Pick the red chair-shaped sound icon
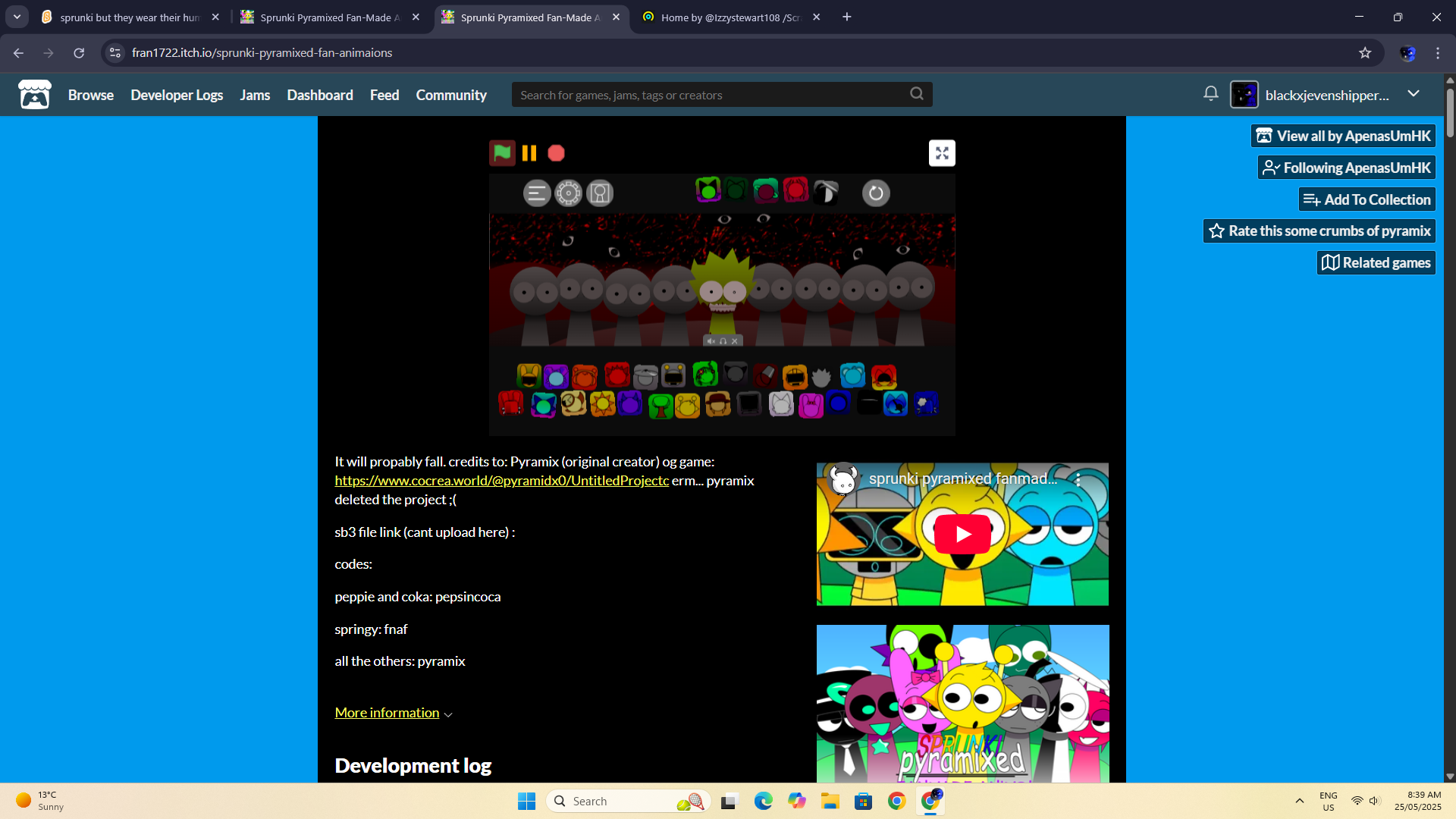Image resolution: width=1456 pixels, height=819 pixels. click(x=511, y=403)
